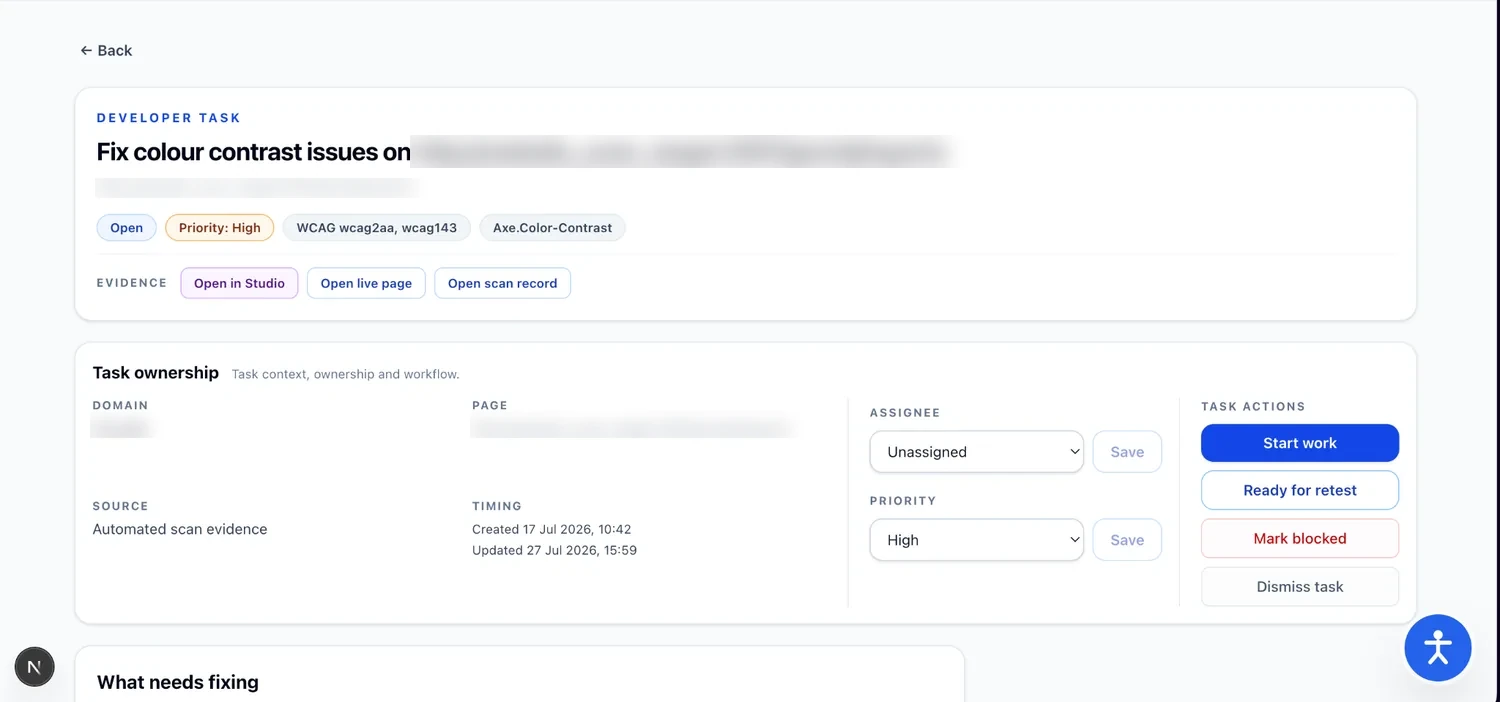Click the Axe.Color-Contrast tag
1500x702 pixels.
pyautogui.click(x=552, y=228)
